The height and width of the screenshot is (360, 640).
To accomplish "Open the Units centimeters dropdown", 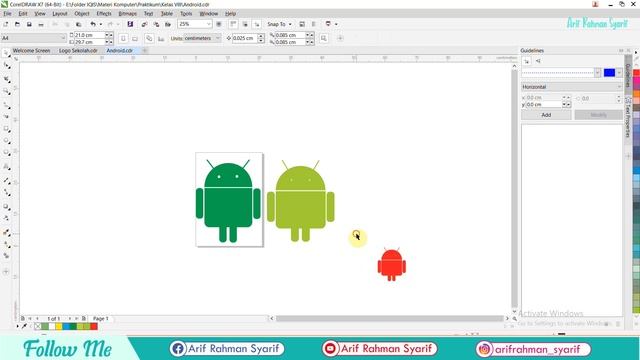I will point(218,38).
